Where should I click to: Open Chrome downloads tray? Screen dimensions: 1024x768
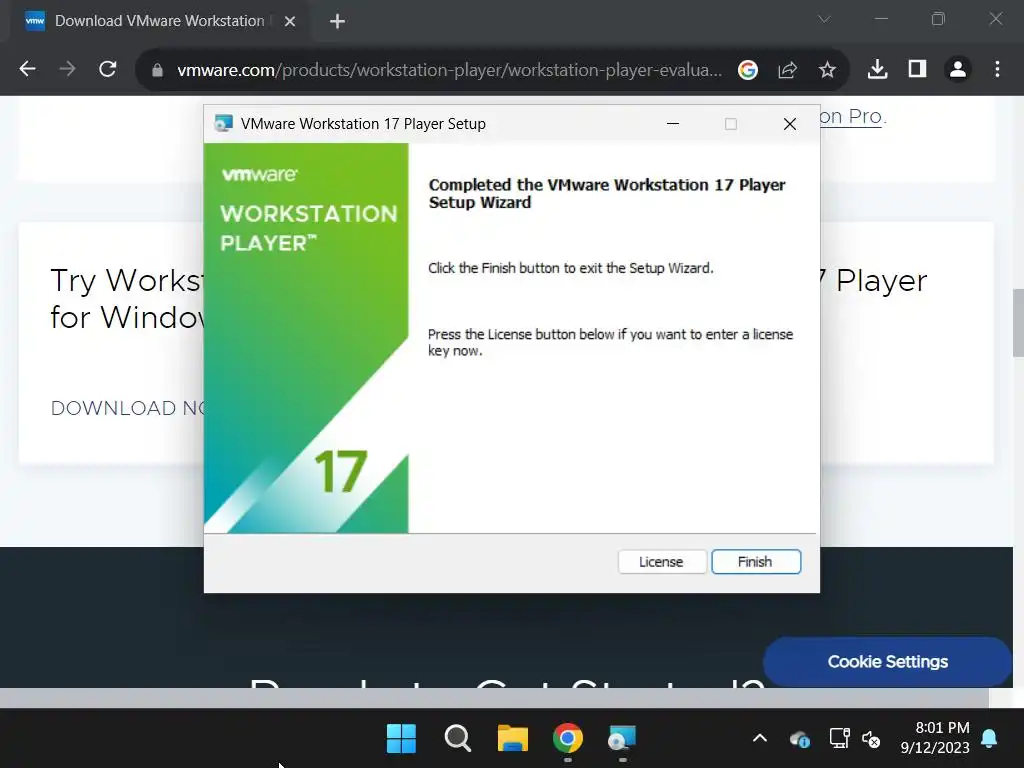tap(877, 69)
